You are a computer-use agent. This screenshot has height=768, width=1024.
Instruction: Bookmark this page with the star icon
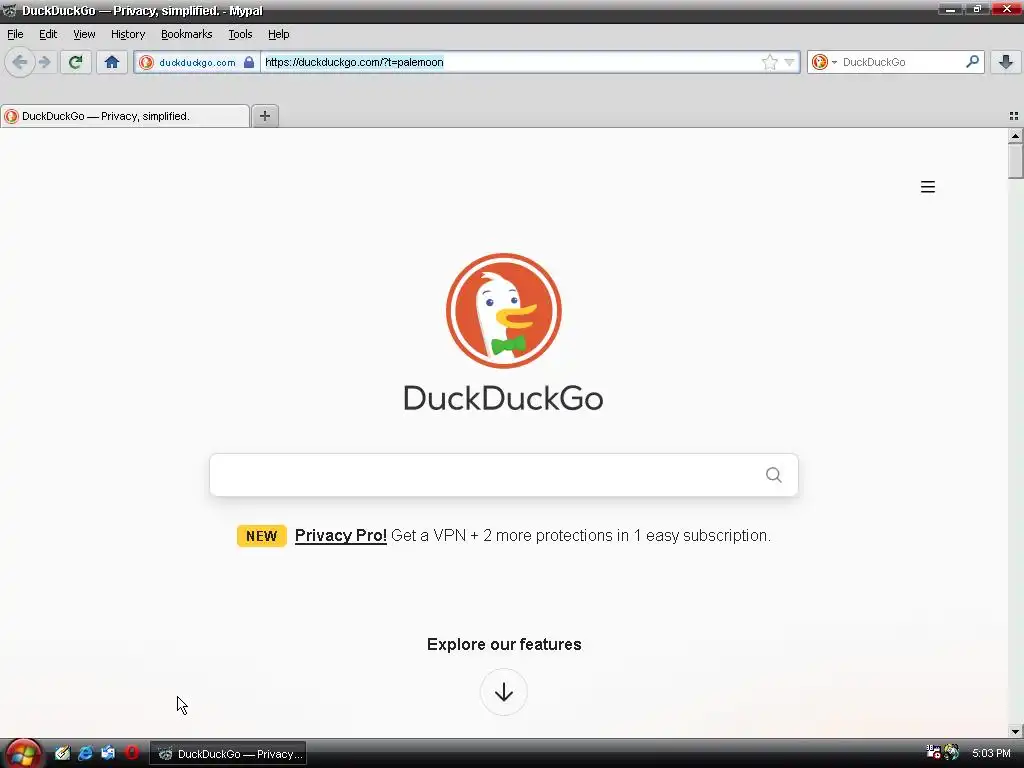pos(769,62)
